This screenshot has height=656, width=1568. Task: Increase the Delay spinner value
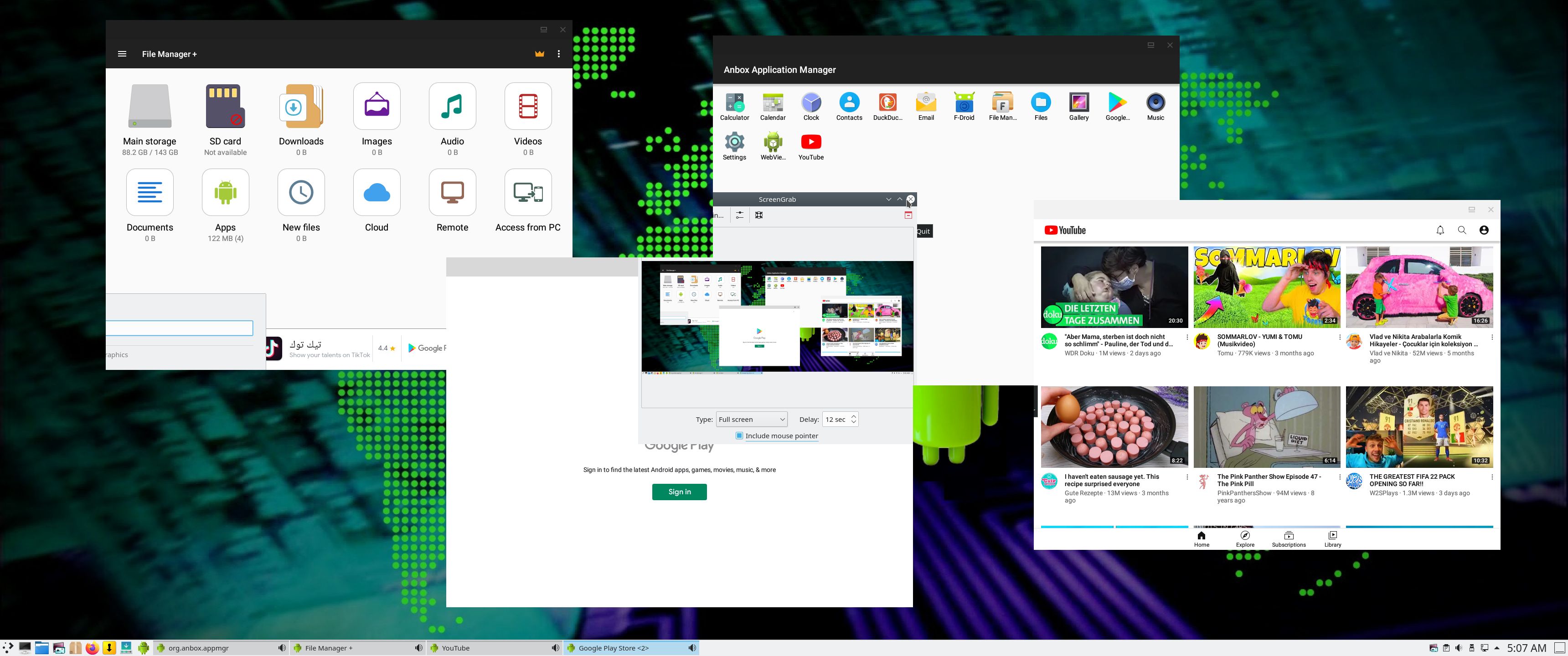[853, 416]
